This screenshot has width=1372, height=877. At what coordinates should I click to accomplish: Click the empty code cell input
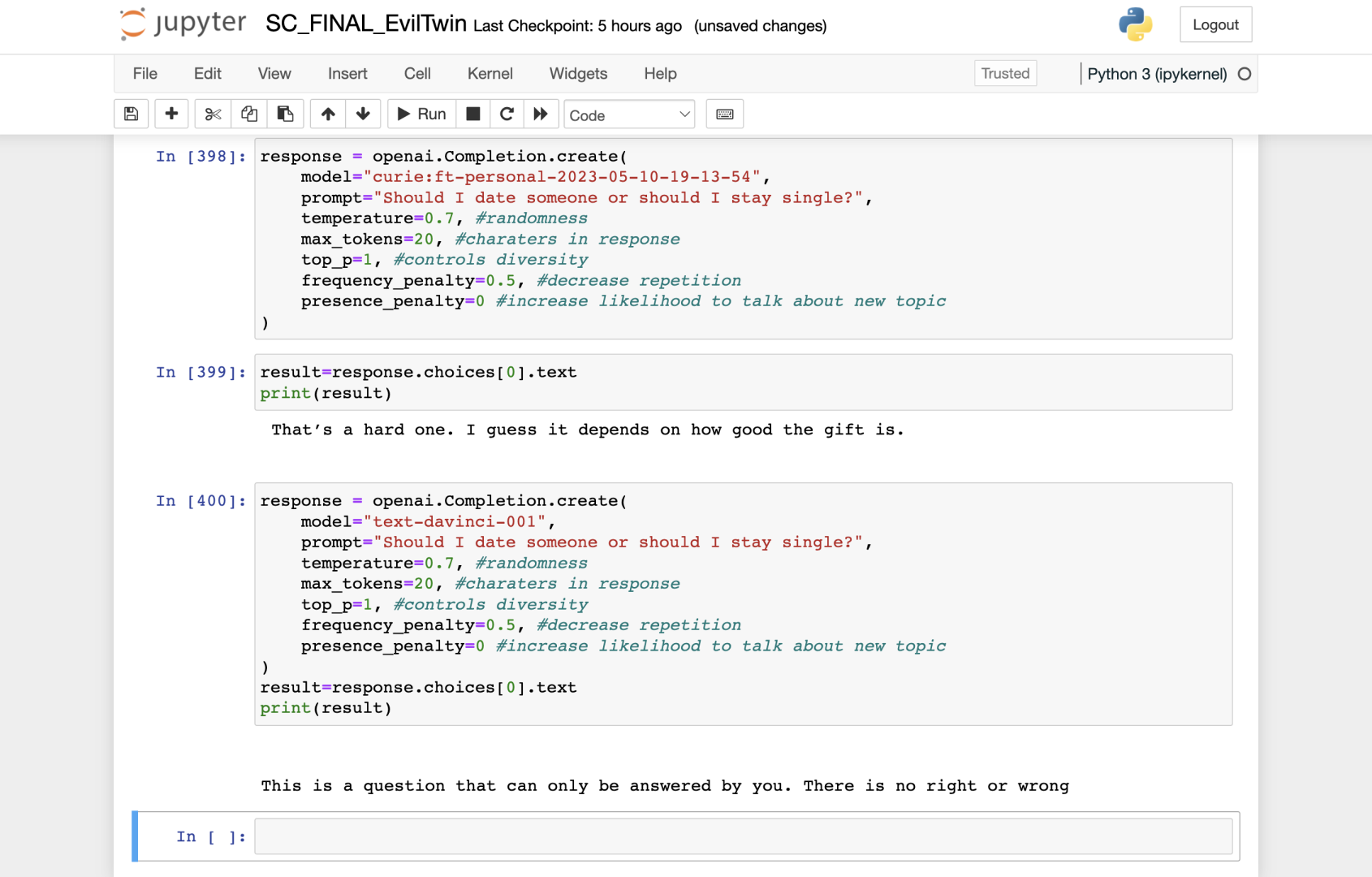(743, 836)
